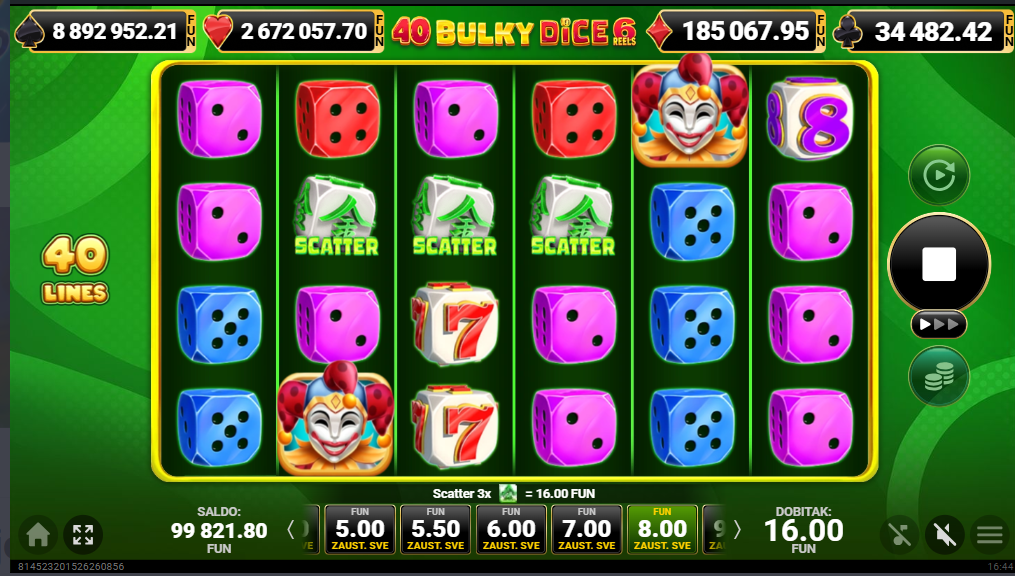The height and width of the screenshot is (576, 1015).
Task: Select the 5.50 FUN bet
Action: pyautogui.click(x=436, y=529)
